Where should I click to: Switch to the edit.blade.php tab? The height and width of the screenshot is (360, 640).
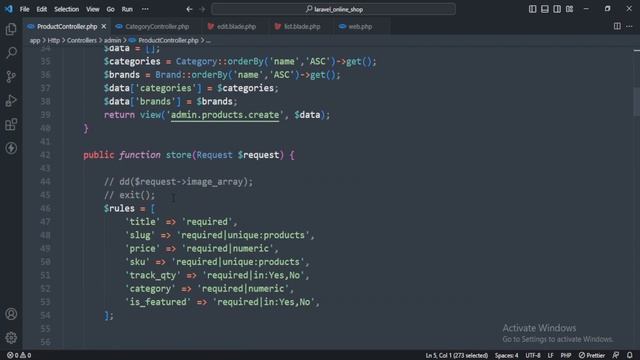(x=236, y=27)
